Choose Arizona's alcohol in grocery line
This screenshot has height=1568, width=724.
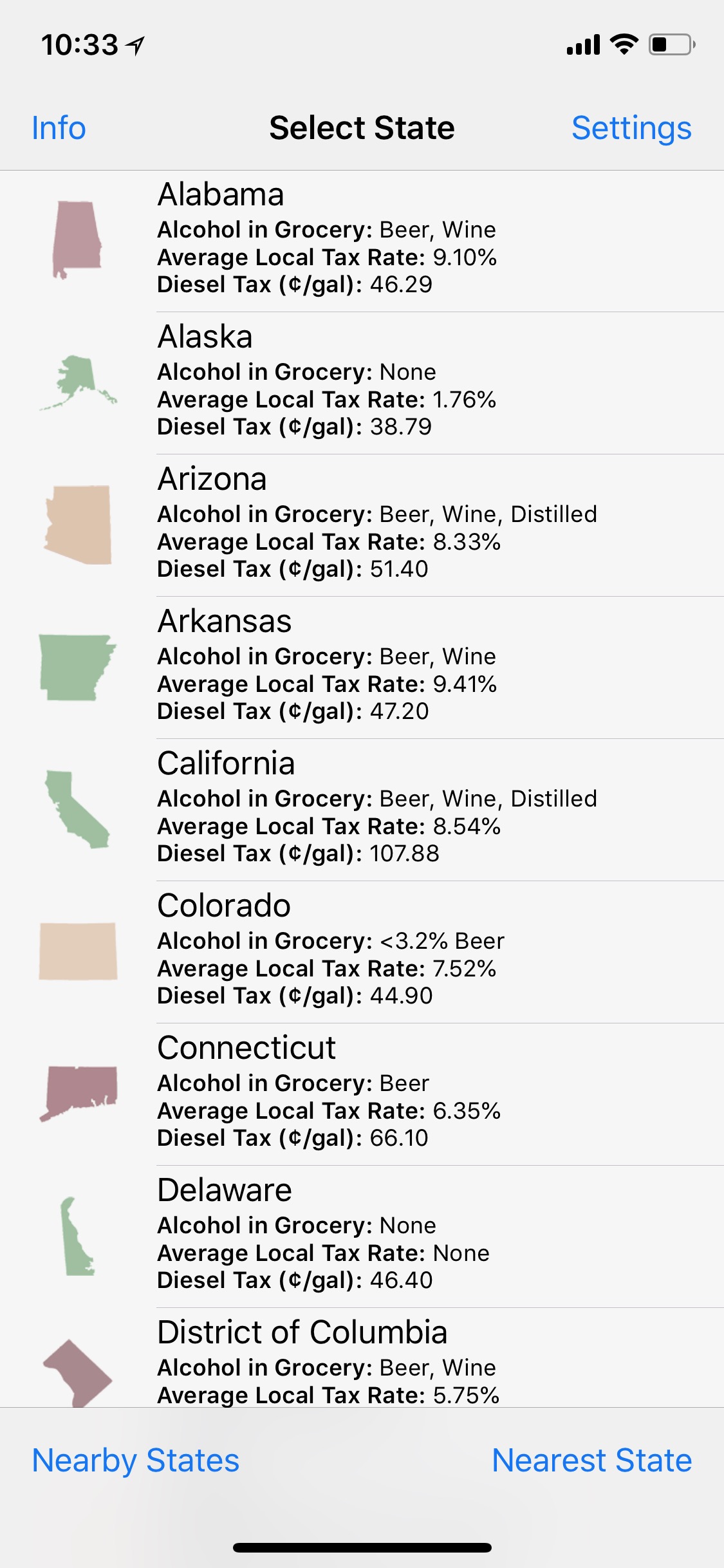(x=377, y=514)
